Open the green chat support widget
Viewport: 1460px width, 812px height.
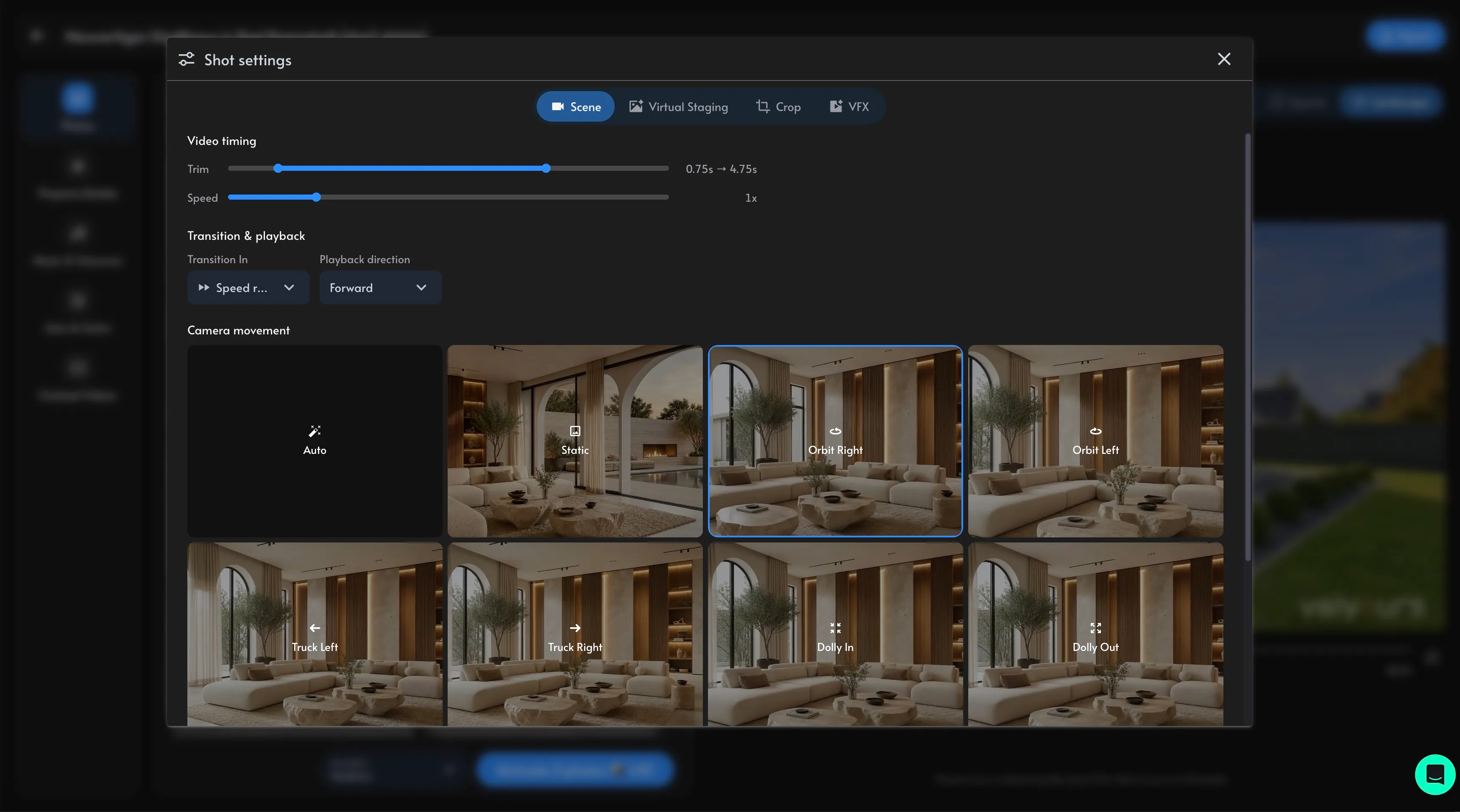[1435, 774]
